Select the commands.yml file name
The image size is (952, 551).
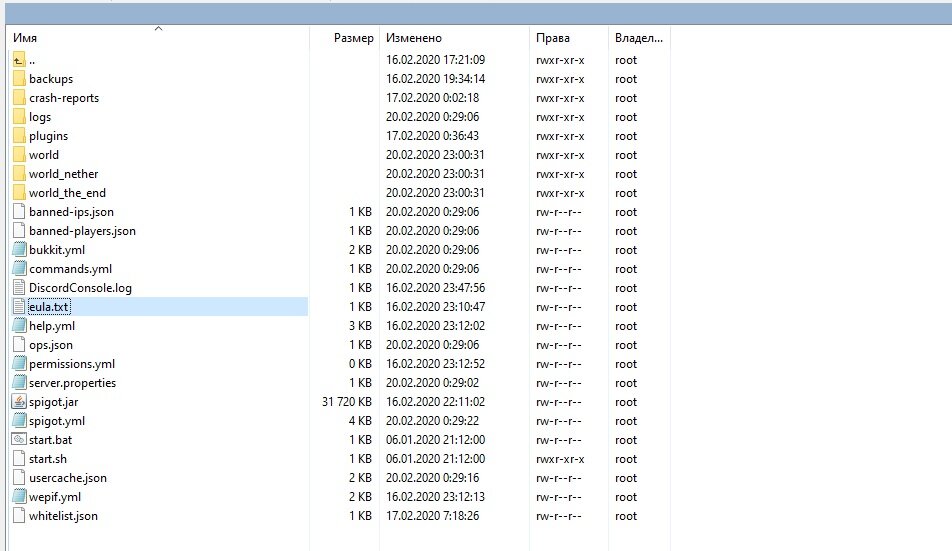pos(70,269)
